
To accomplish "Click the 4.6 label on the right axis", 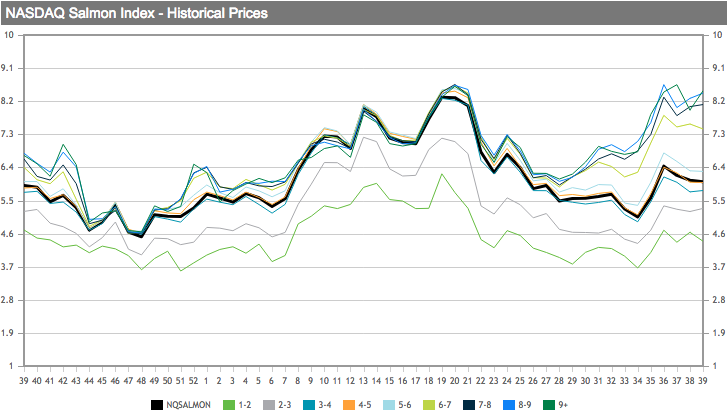I will point(719,234).
